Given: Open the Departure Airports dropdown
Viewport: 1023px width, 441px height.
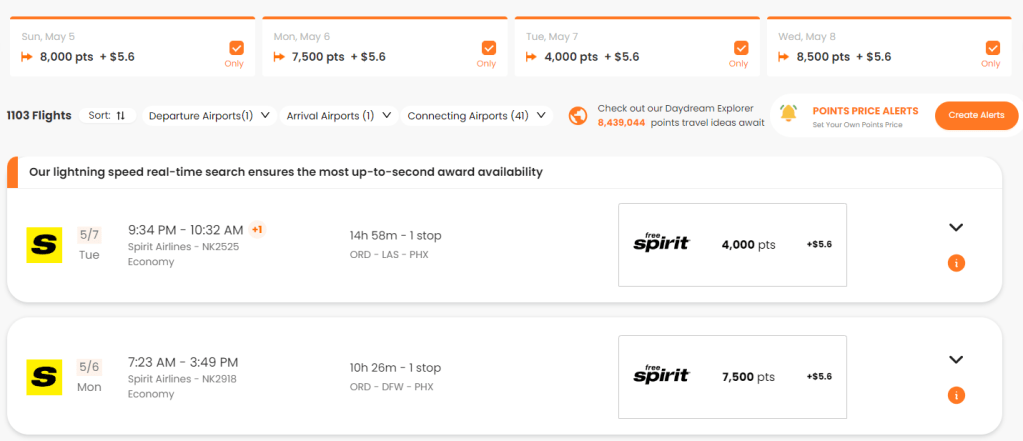Looking at the screenshot, I should (209, 116).
